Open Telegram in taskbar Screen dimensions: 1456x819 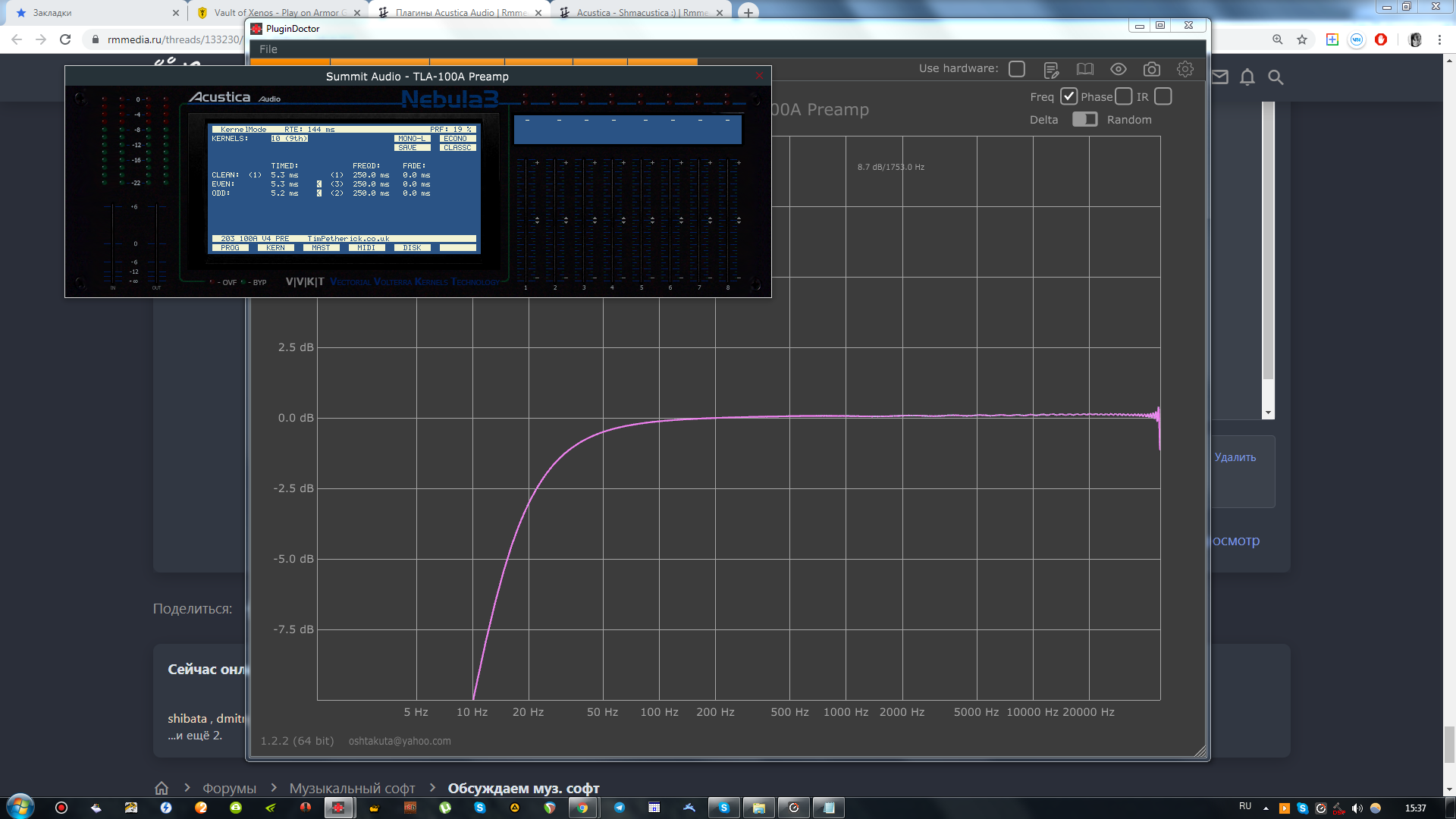click(619, 808)
